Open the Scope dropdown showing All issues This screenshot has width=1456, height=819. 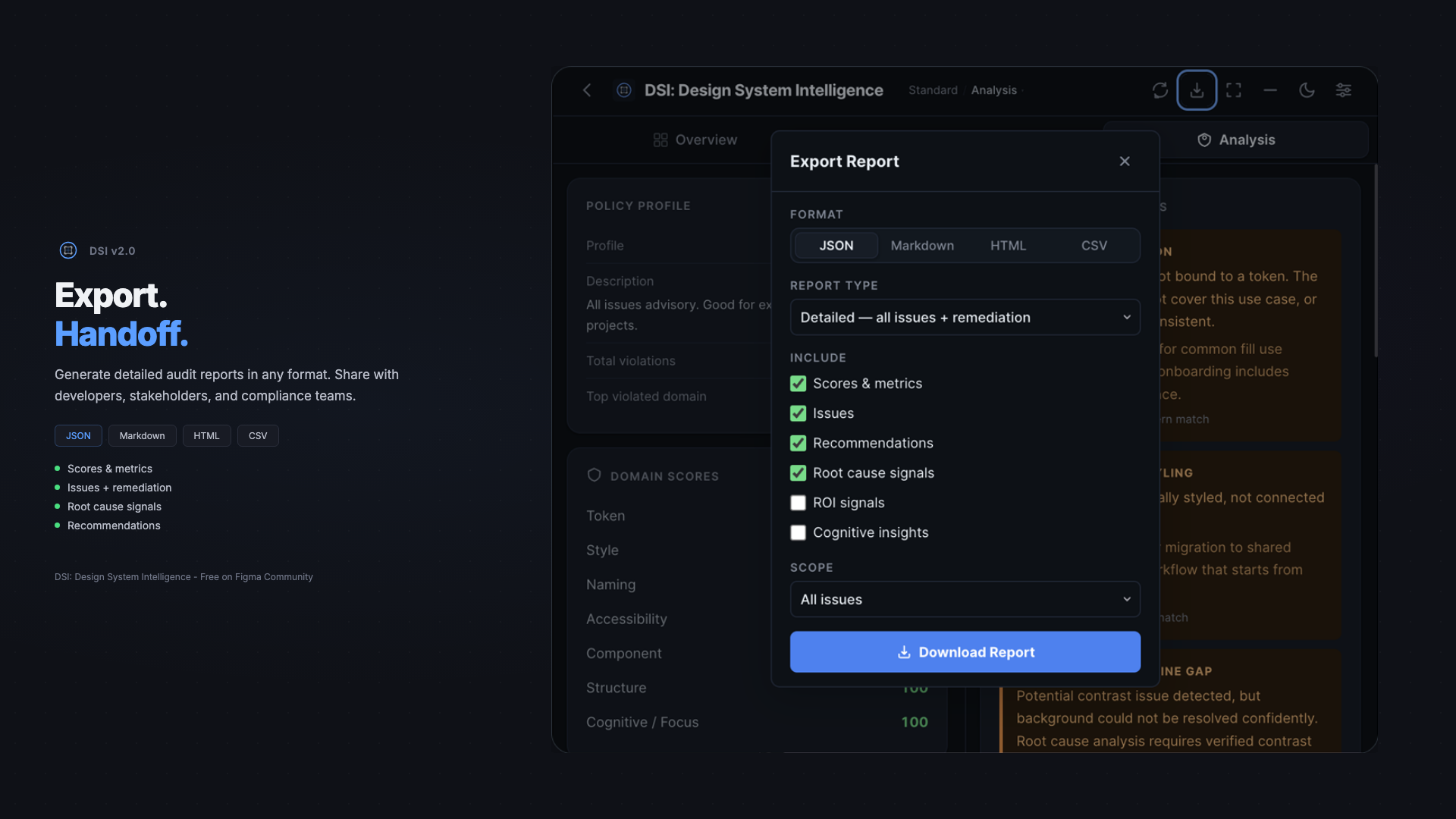[x=965, y=599]
